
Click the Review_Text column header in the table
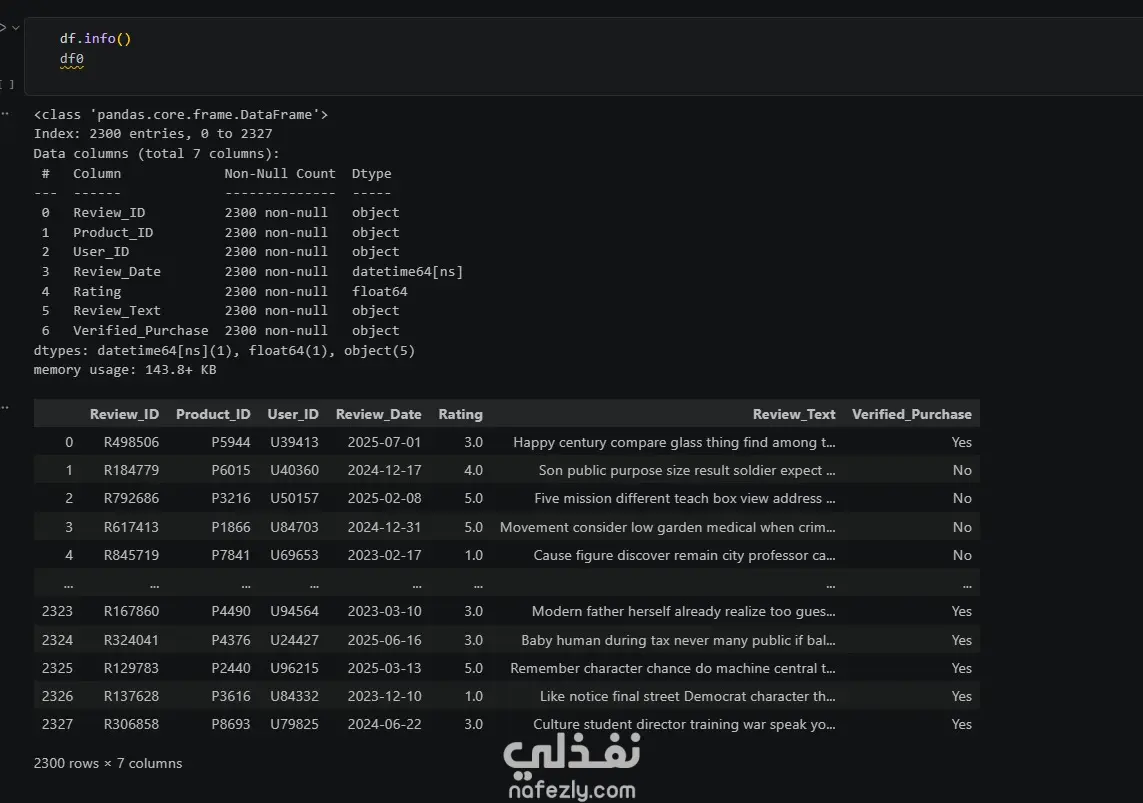[x=794, y=414]
